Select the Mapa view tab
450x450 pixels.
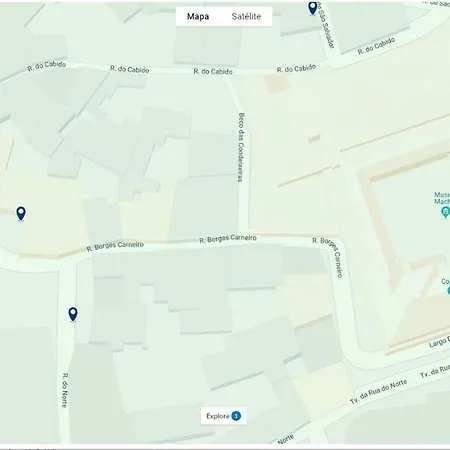click(198, 16)
